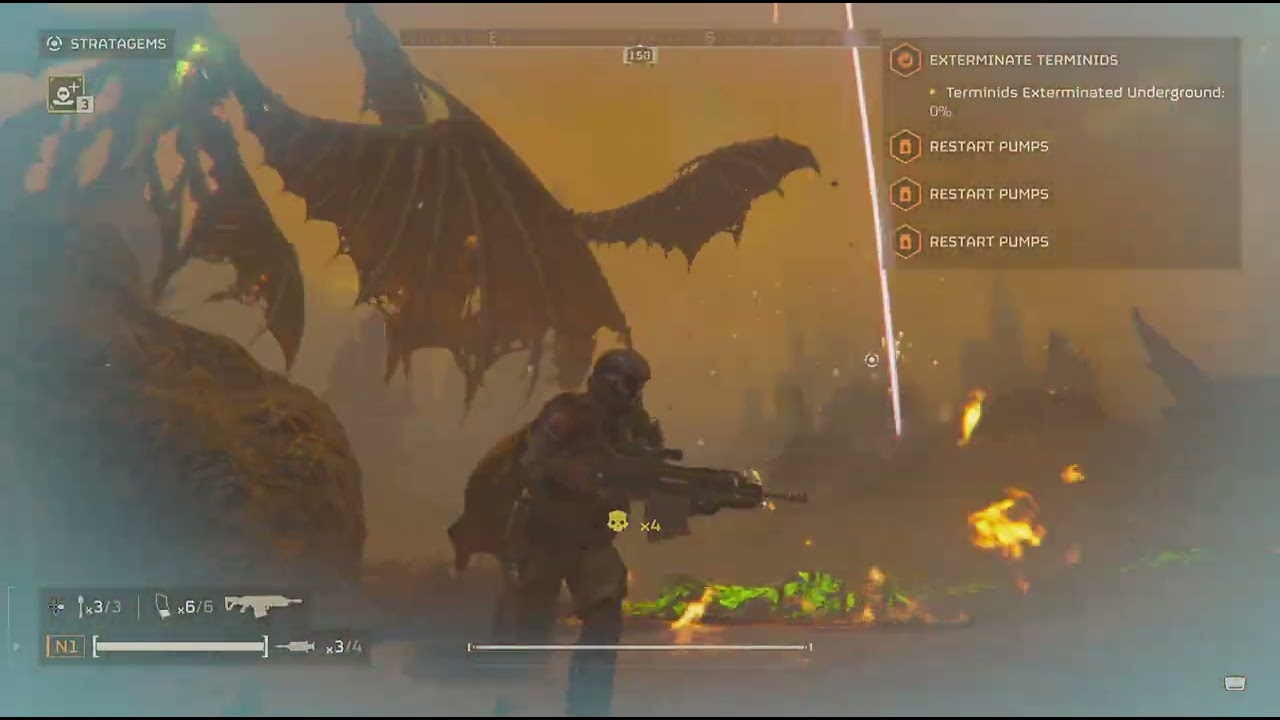Click the x3/4 stim count
1280x720 pixels.
tap(343, 647)
